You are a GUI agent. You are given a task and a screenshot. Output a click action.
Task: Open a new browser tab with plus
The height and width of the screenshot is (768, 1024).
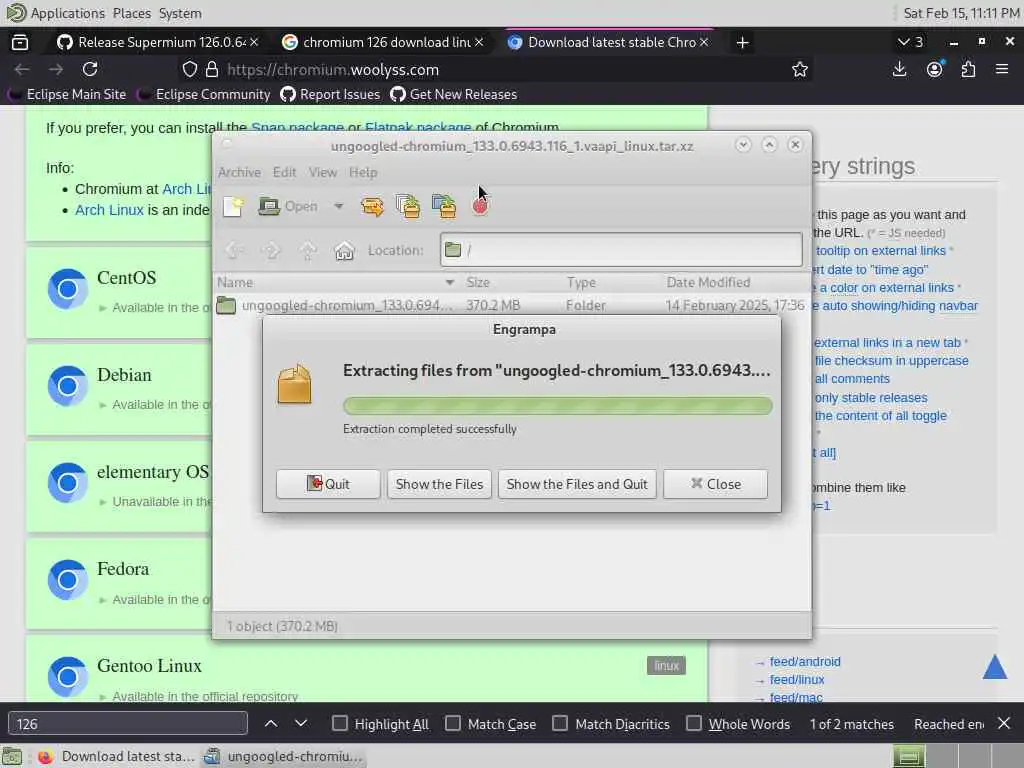point(742,42)
